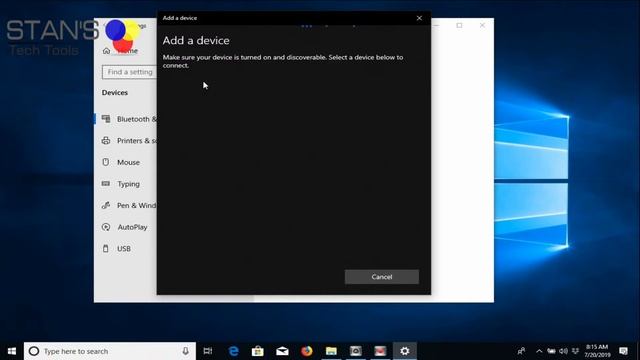Click the Home icon in Settings
Image resolution: width=640 pixels, height=360 pixels.
click(107, 51)
